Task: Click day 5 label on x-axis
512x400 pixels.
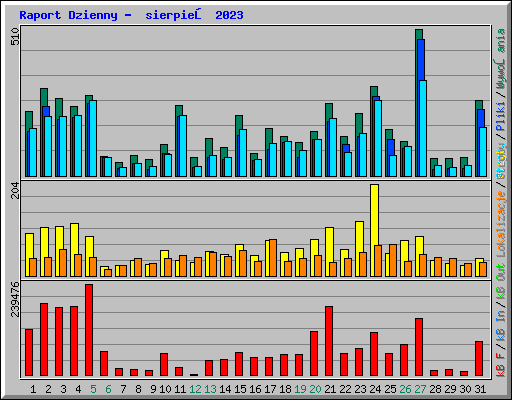Action: click(x=93, y=389)
